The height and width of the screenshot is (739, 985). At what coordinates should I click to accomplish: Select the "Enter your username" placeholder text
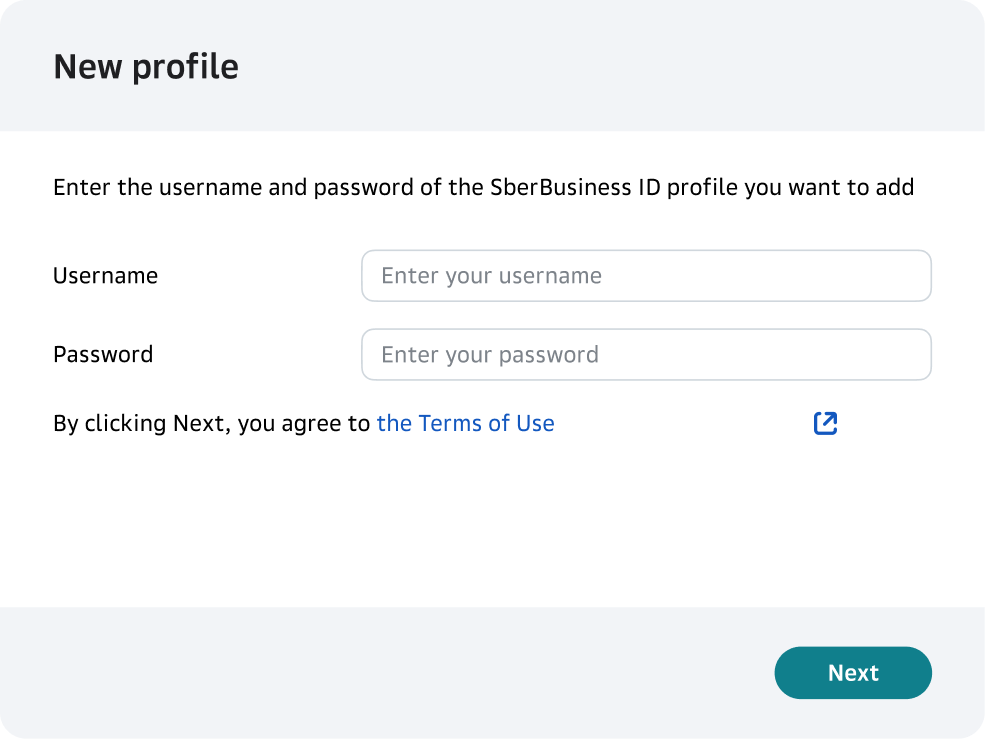pyautogui.click(x=491, y=276)
